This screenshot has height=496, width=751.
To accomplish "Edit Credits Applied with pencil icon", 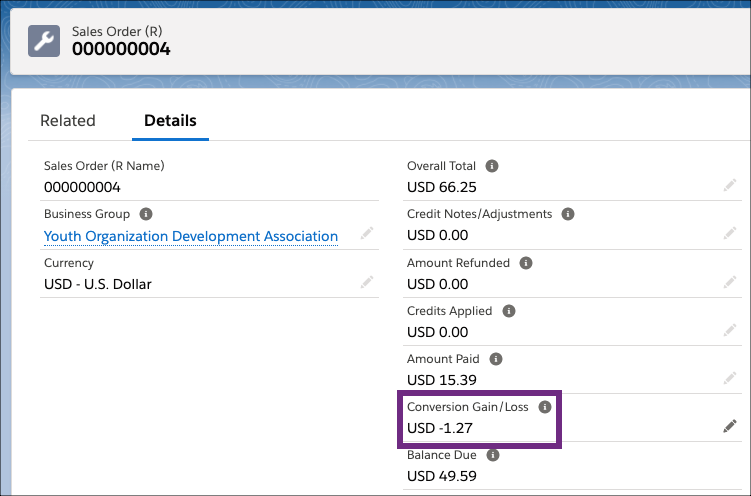I will pos(730,330).
